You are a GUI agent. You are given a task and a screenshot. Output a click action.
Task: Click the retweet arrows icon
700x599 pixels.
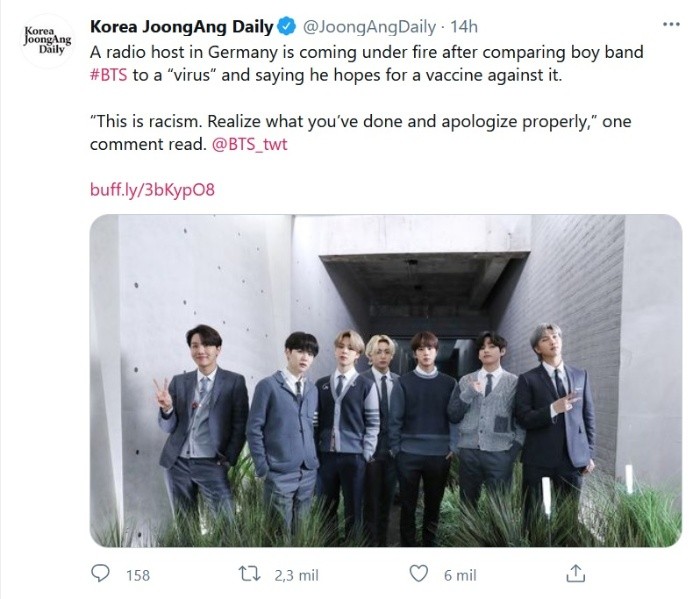coord(249,574)
